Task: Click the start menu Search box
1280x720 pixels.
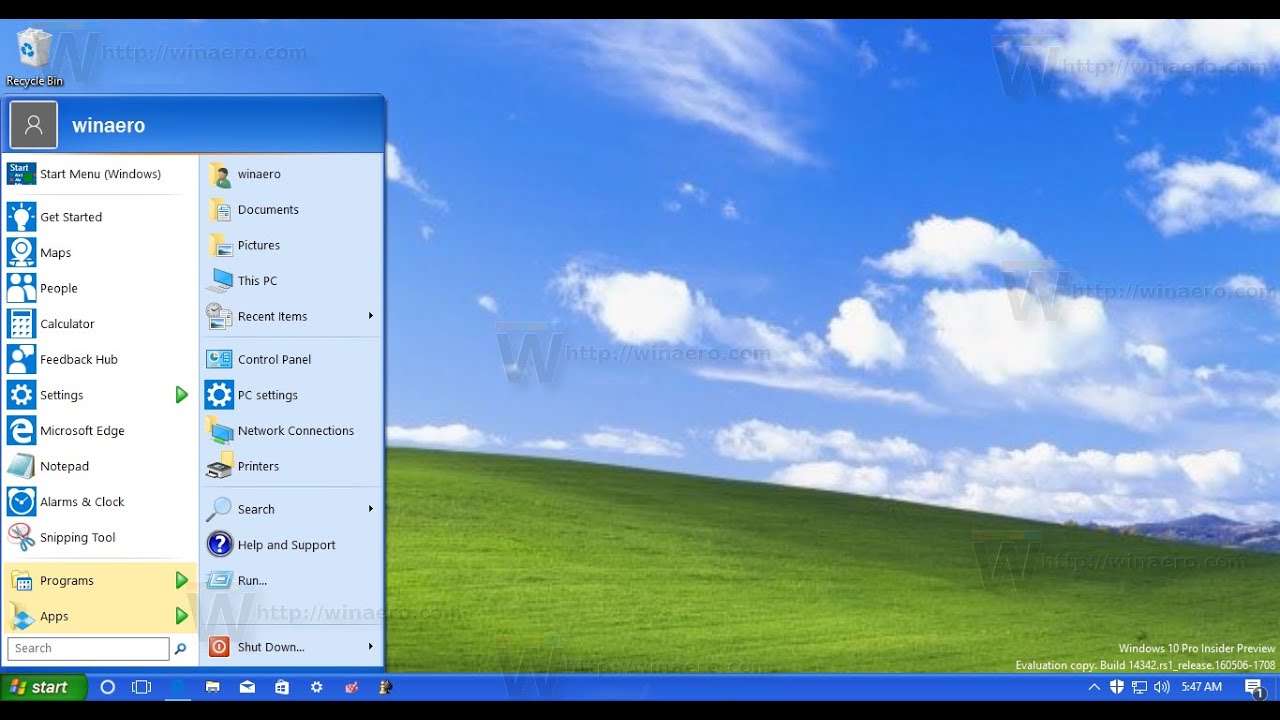Action: tap(88, 648)
